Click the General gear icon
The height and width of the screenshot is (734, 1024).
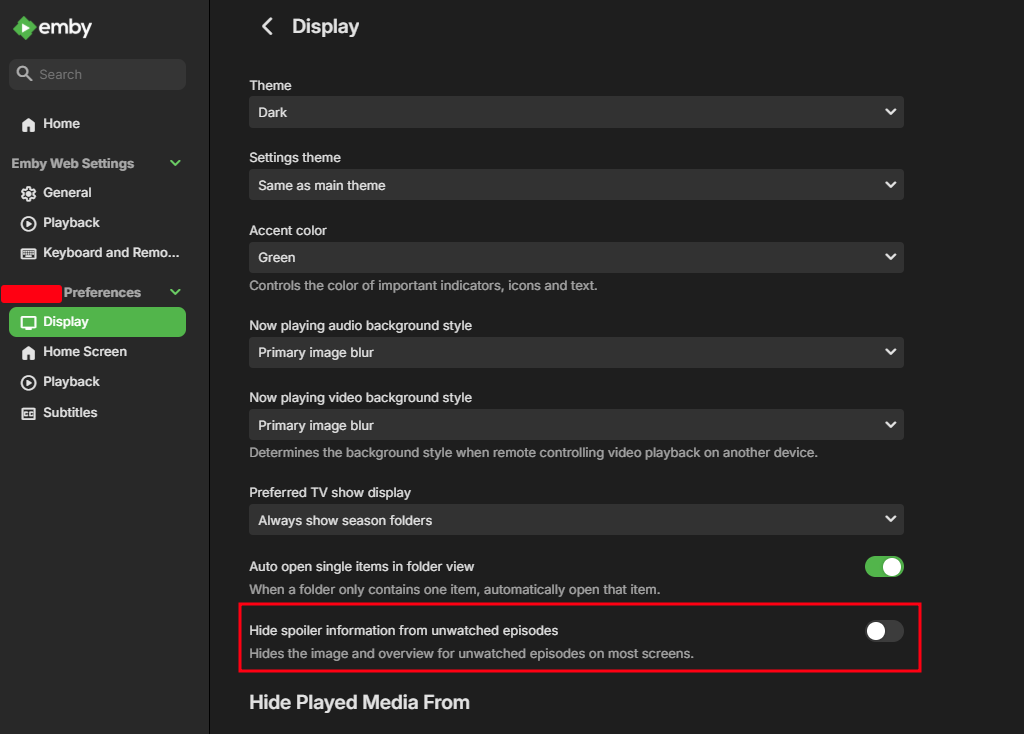[x=28, y=193]
